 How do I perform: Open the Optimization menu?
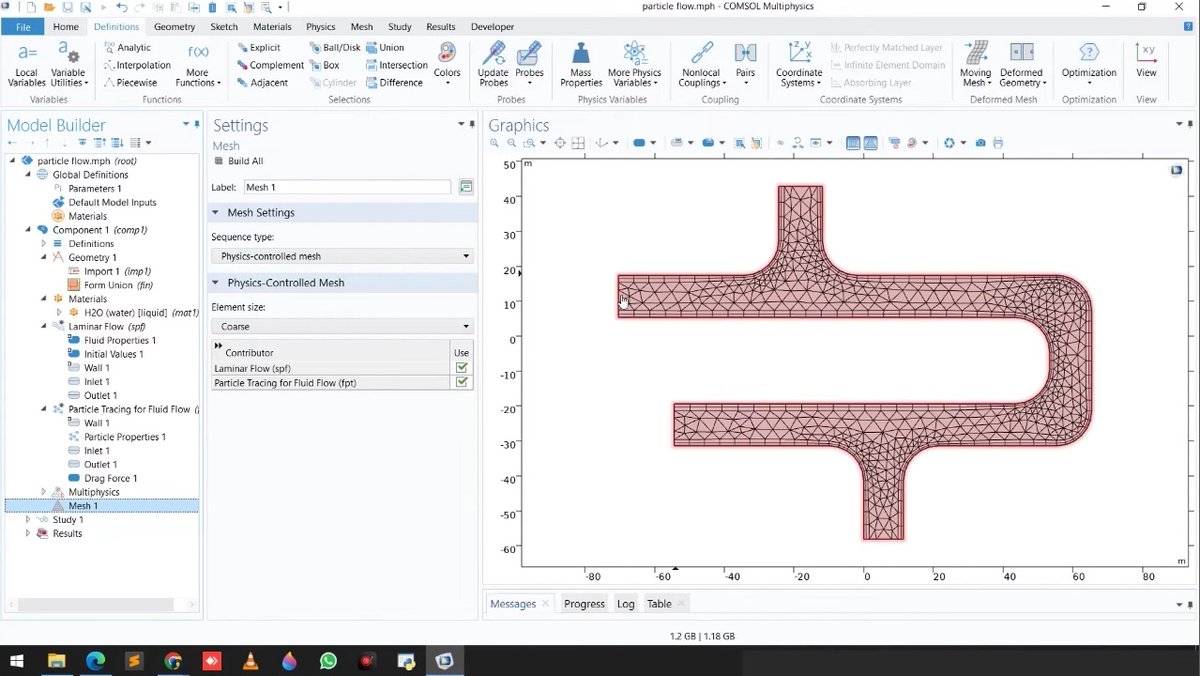(1089, 64)
